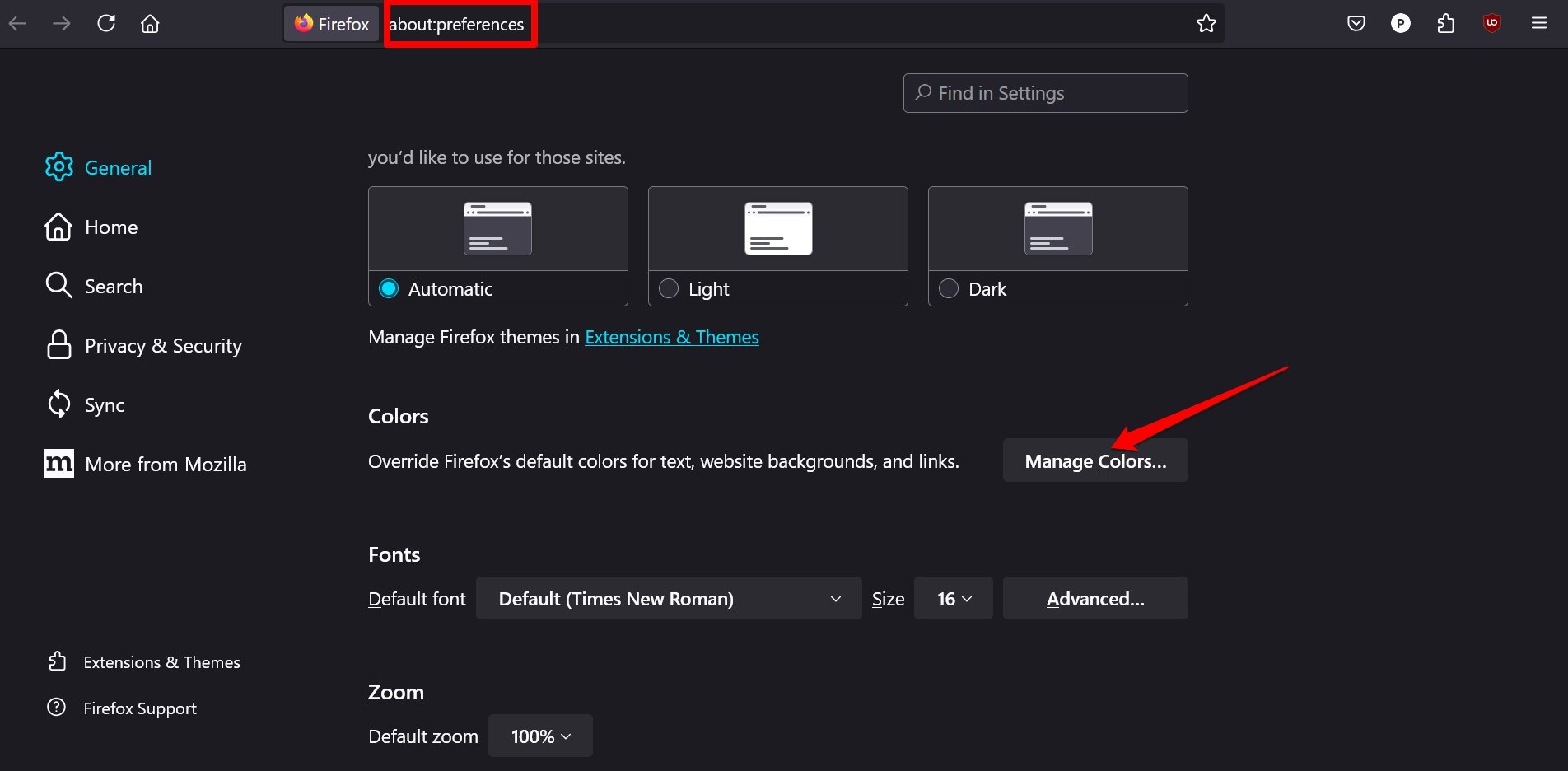Click the Light theme preview thumbnail
Image resolution: width=1568 pixels, height=771 pixels.
pyautogui.click(x=778, y=228)
